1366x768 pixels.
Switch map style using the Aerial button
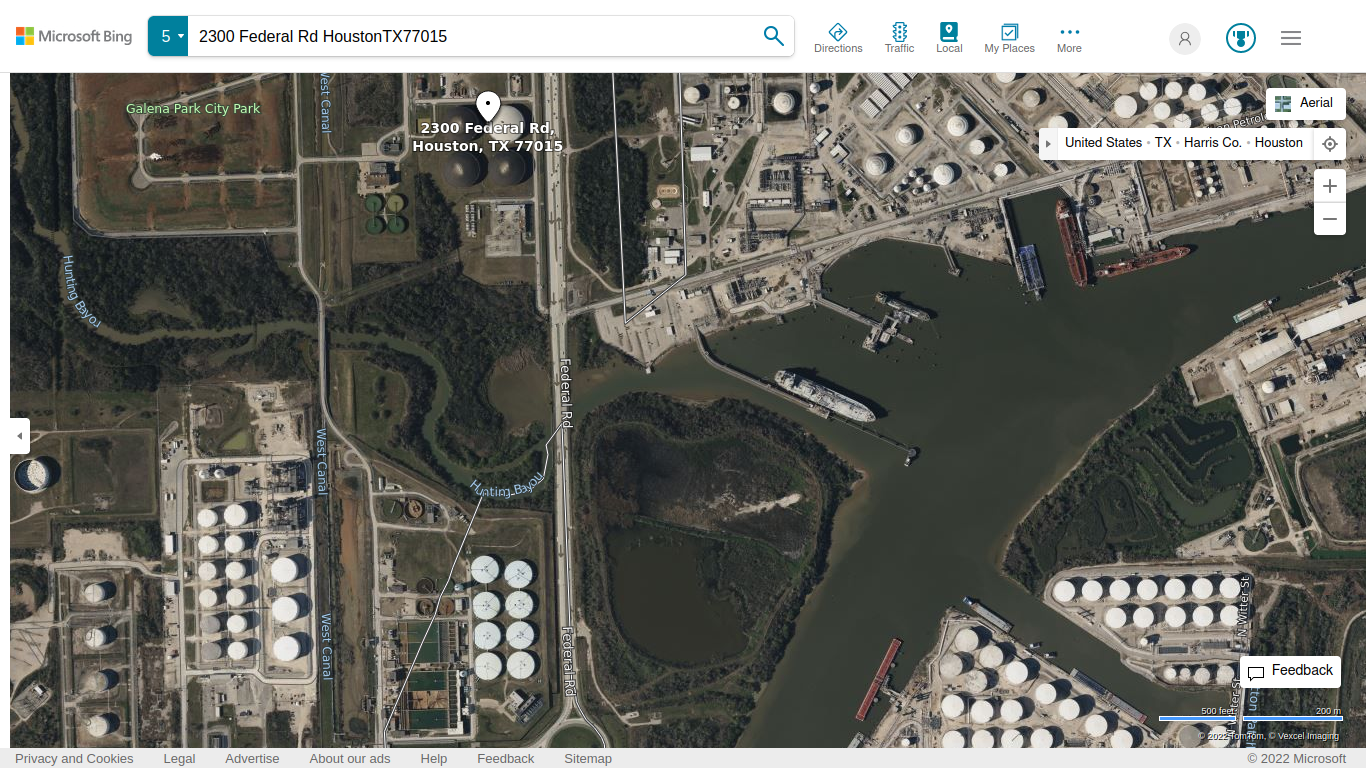tap(1306, 103)
